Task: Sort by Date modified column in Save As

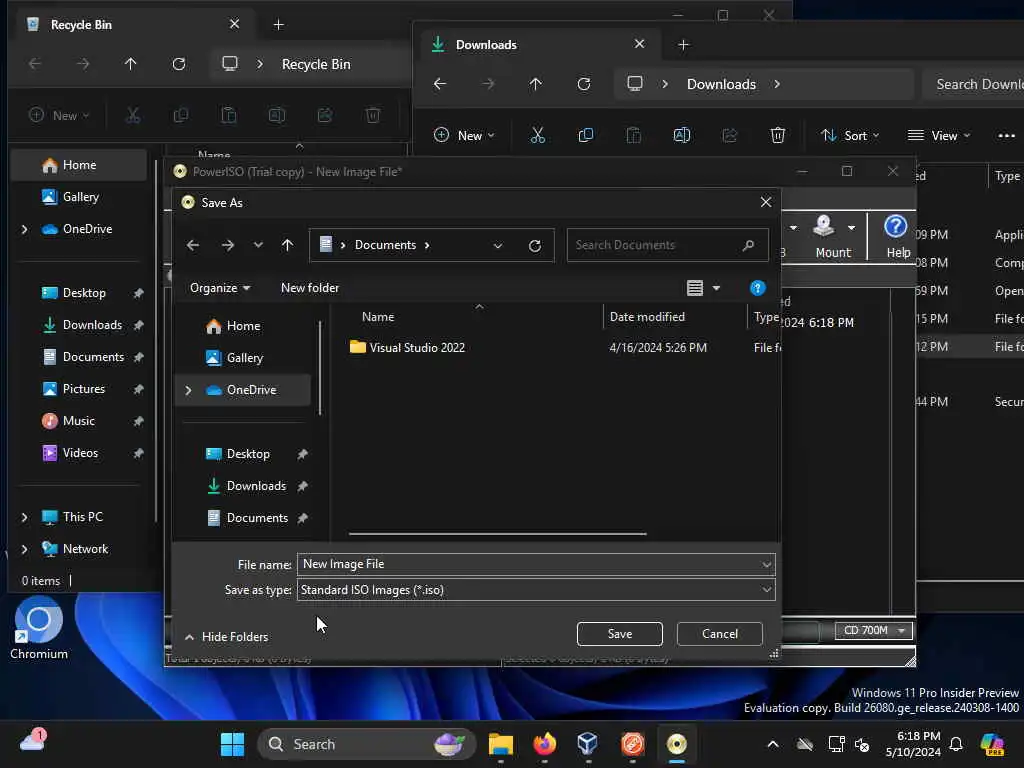Action: coord(647,317)
